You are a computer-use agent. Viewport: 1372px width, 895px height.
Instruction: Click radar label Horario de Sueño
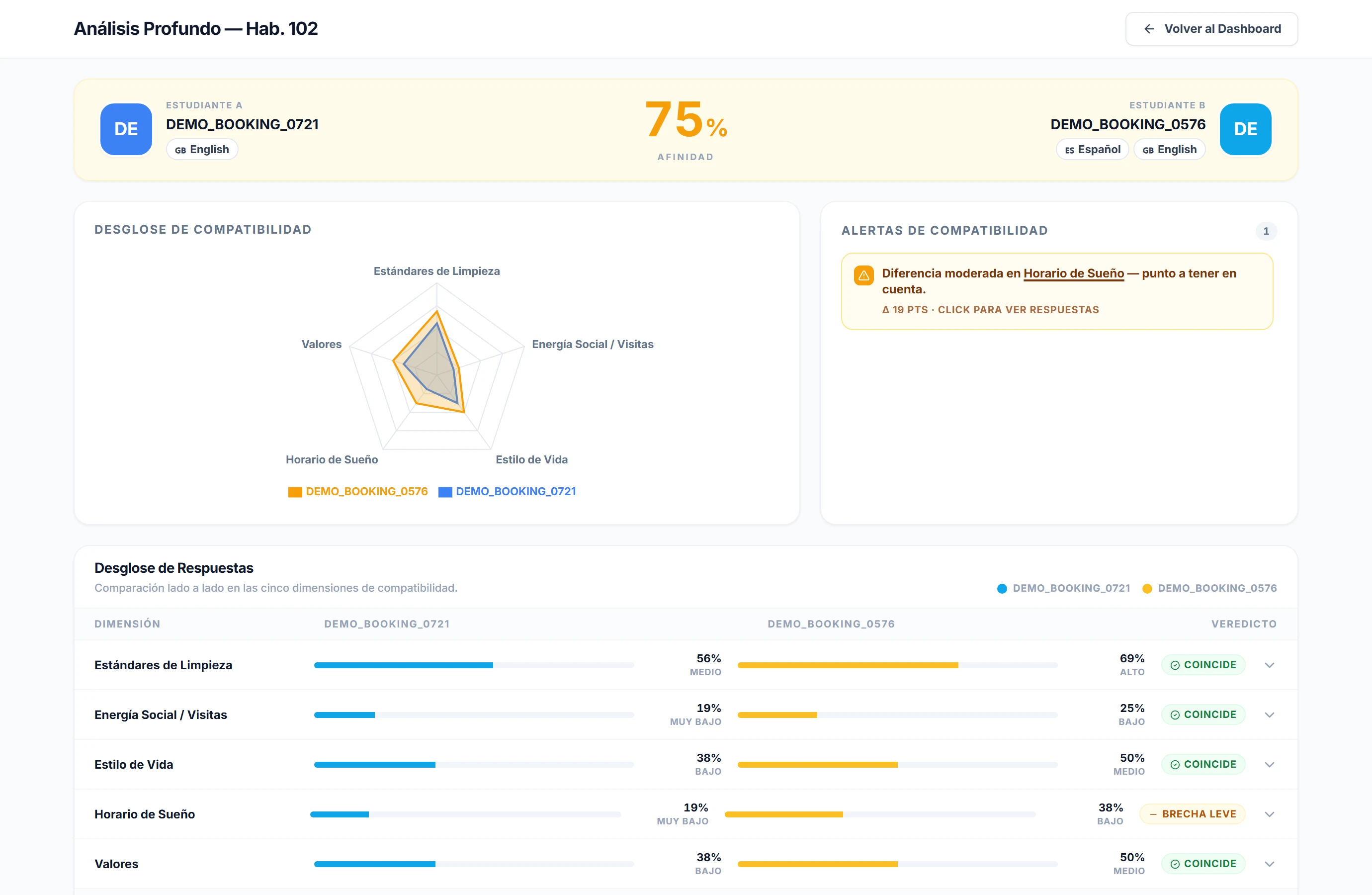tap(332, 459)
